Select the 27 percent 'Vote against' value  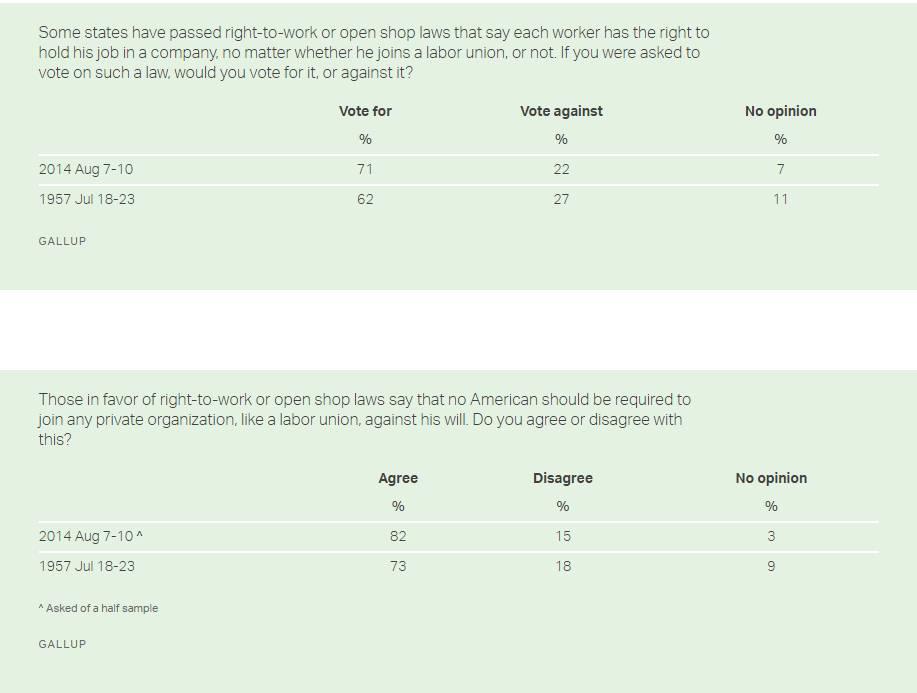561,199
